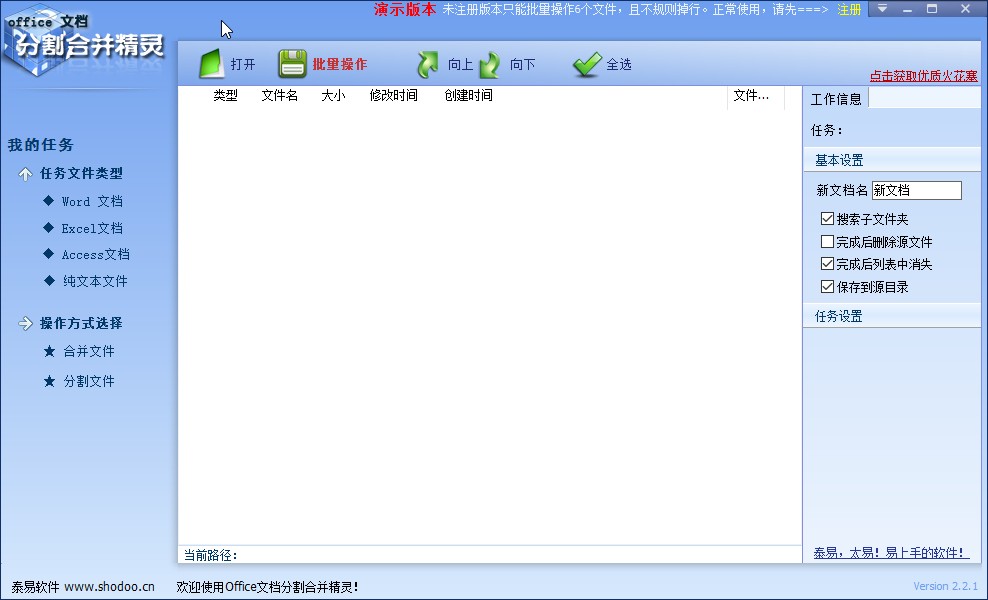Uncheck 保存到源目录 option
The height and width of the screenshot is (600, 988).
click(827, 287)
